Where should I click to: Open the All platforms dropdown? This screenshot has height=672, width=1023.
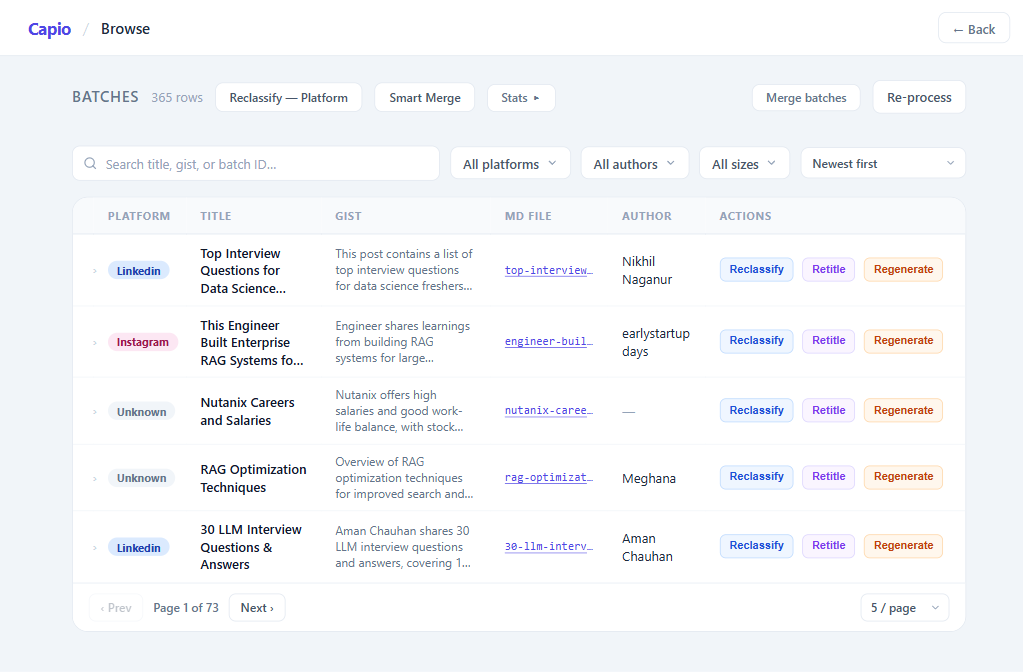(510, 164)
